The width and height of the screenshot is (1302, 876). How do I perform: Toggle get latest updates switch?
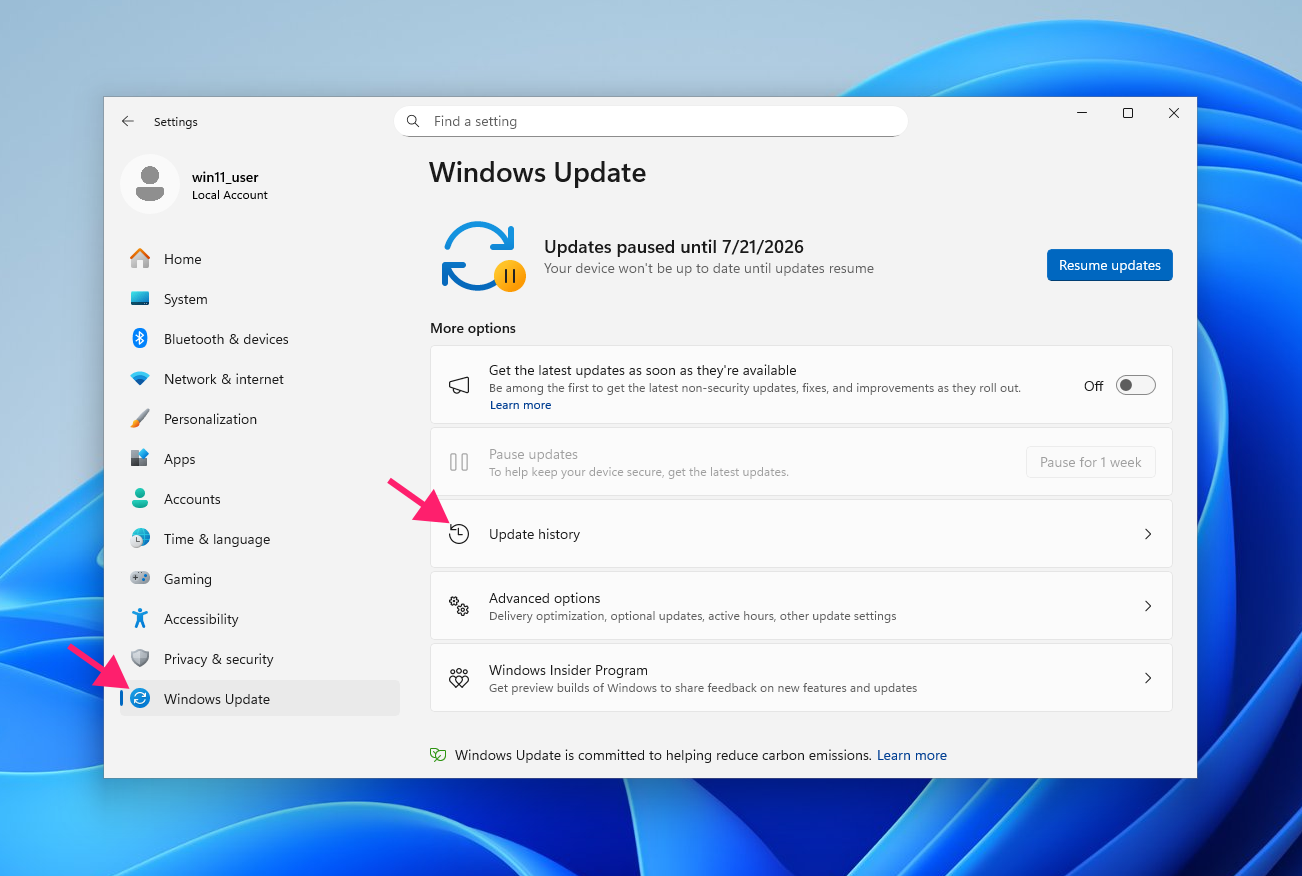(x=1135, y=385)
